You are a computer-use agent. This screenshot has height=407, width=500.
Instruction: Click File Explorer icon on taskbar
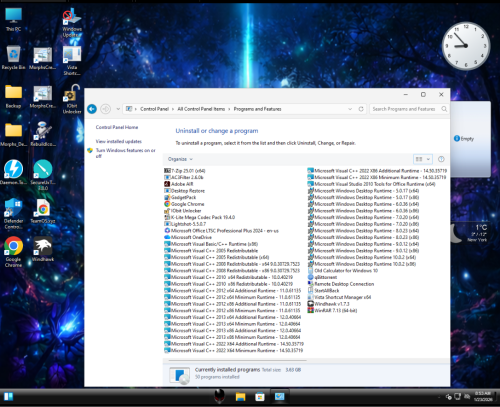240,397
